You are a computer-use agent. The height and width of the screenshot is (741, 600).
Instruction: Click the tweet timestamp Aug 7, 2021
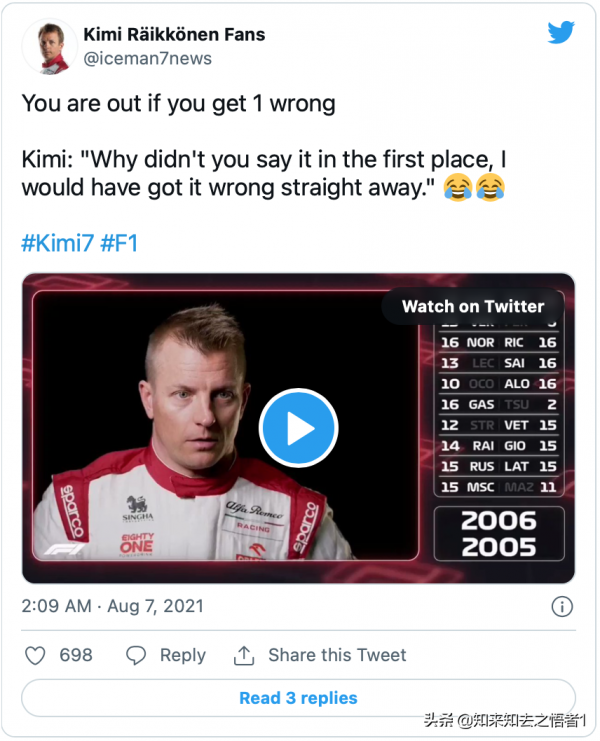click(113, 606)
